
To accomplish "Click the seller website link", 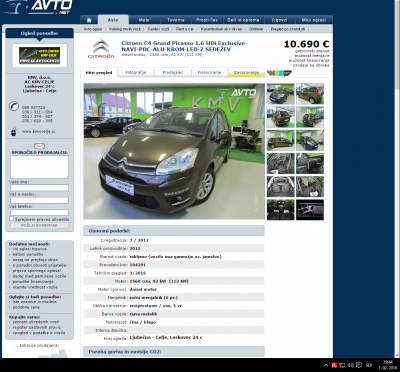I will pyautogui.click(x=39, y=131).
